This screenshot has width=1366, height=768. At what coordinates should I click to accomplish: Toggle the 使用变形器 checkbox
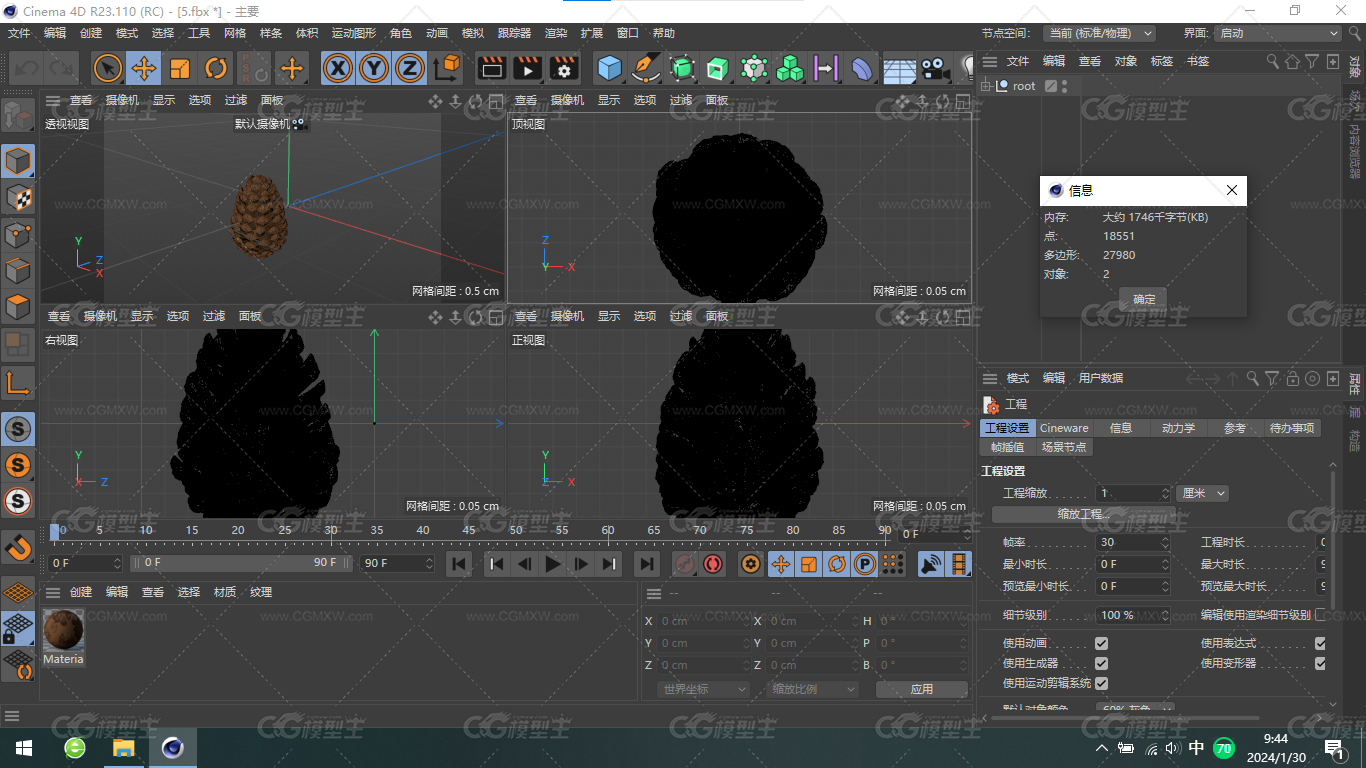1320,663
